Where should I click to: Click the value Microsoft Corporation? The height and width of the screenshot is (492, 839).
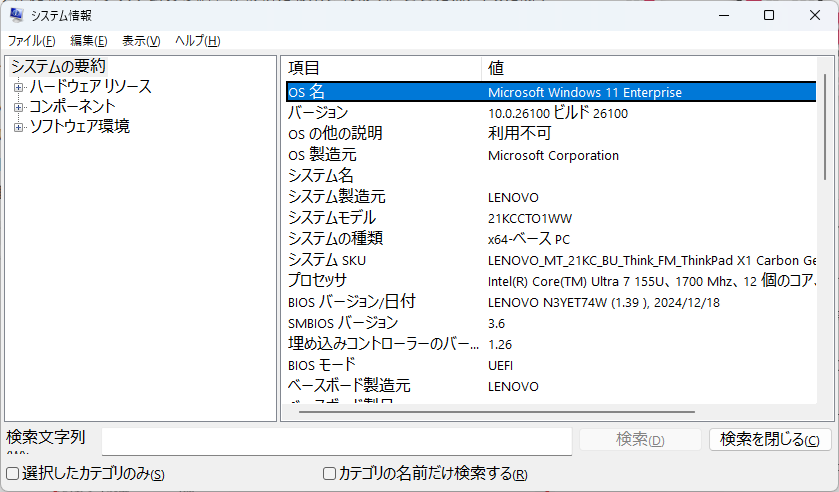[x=553, y=156]
